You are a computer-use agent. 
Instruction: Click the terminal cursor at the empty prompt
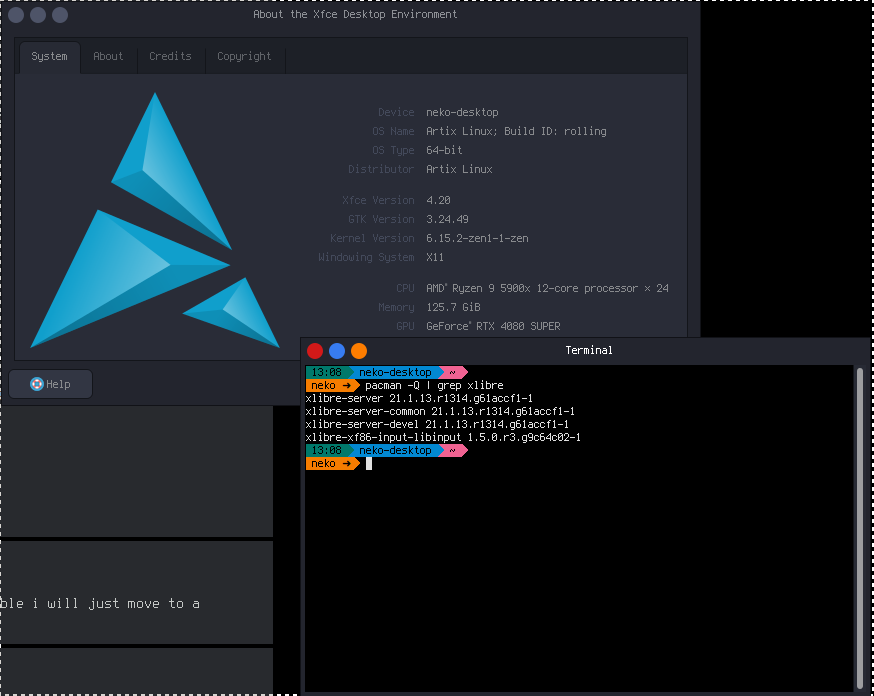[369, 464]
